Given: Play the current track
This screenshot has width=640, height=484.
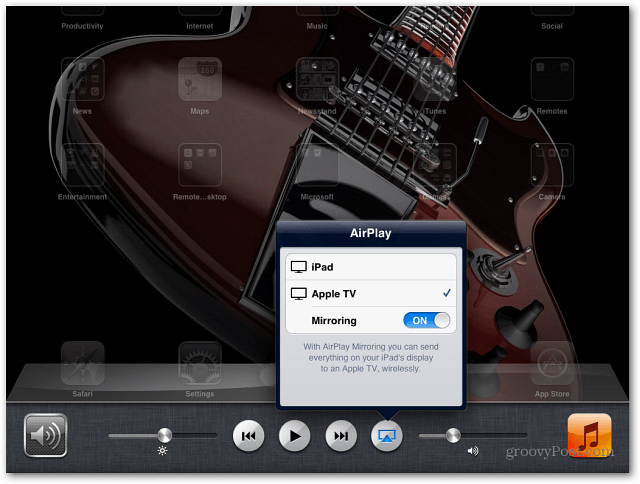Looking at the screenshot, I should coord(294,436).
